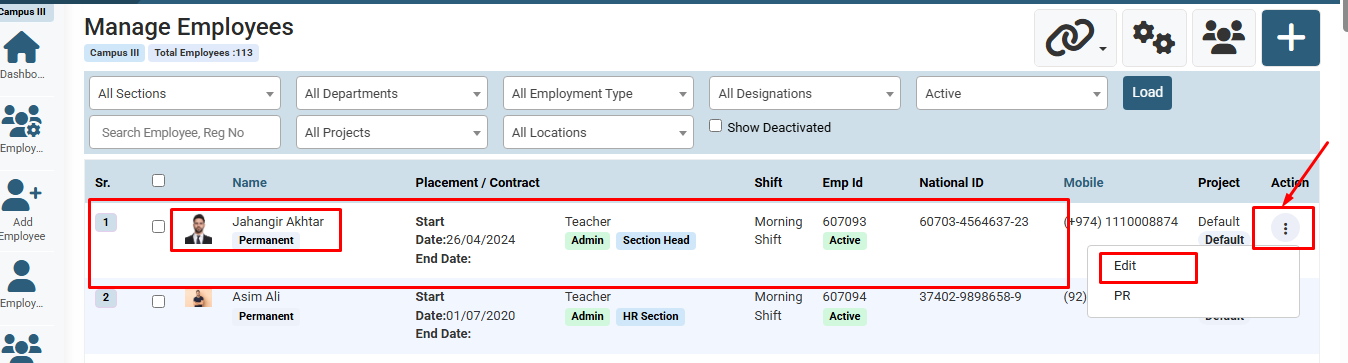
Task: Click the Load button
Action: tap(1147, 92)
